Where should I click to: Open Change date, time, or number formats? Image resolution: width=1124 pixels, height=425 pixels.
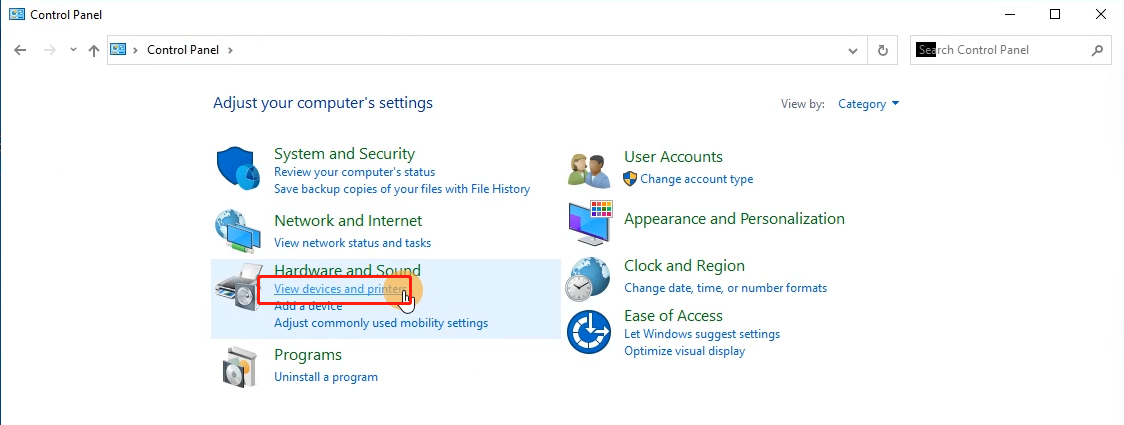pyautogui.click(x=725, y=288)
